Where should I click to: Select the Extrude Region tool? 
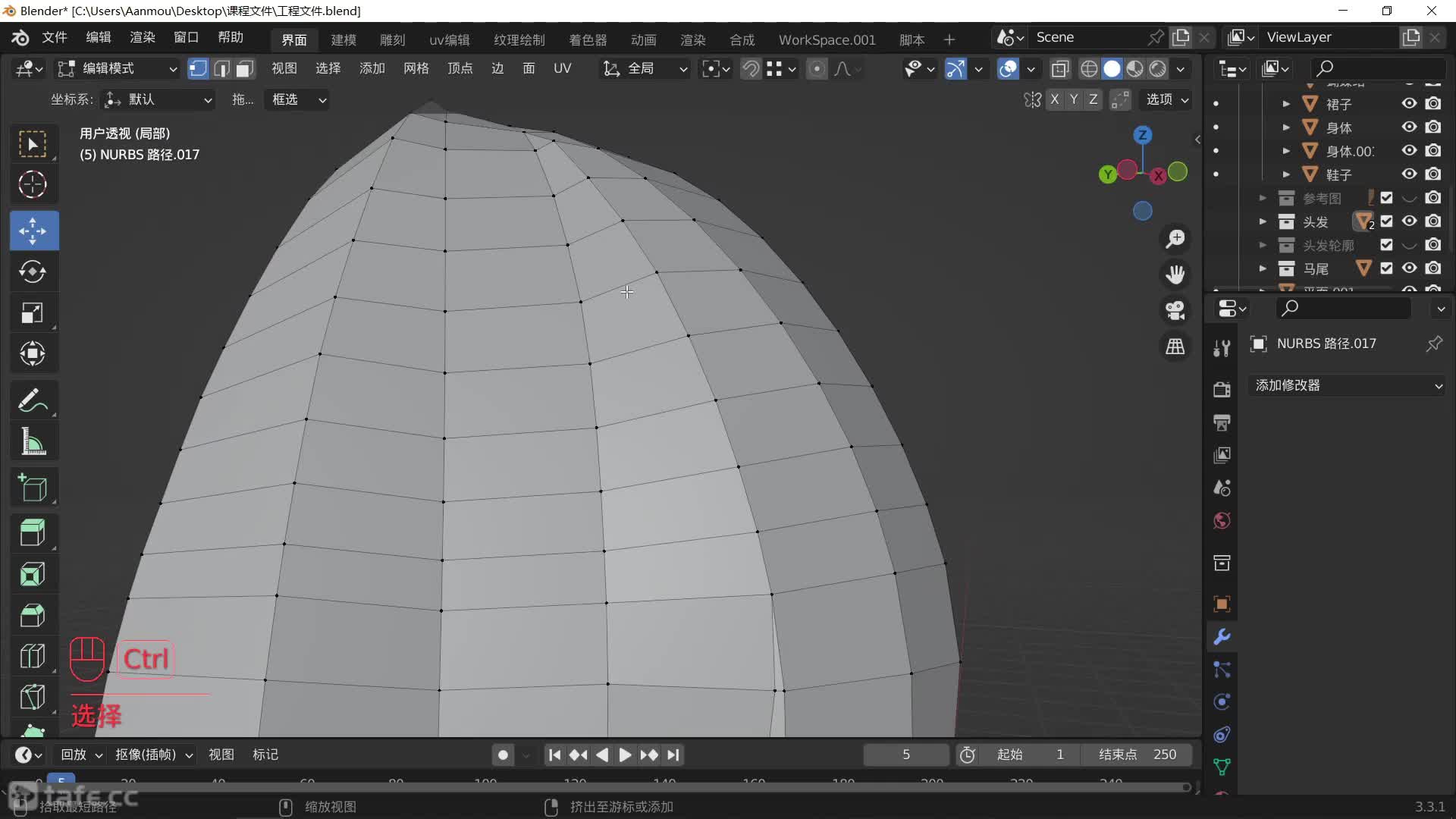pos(33,533)
